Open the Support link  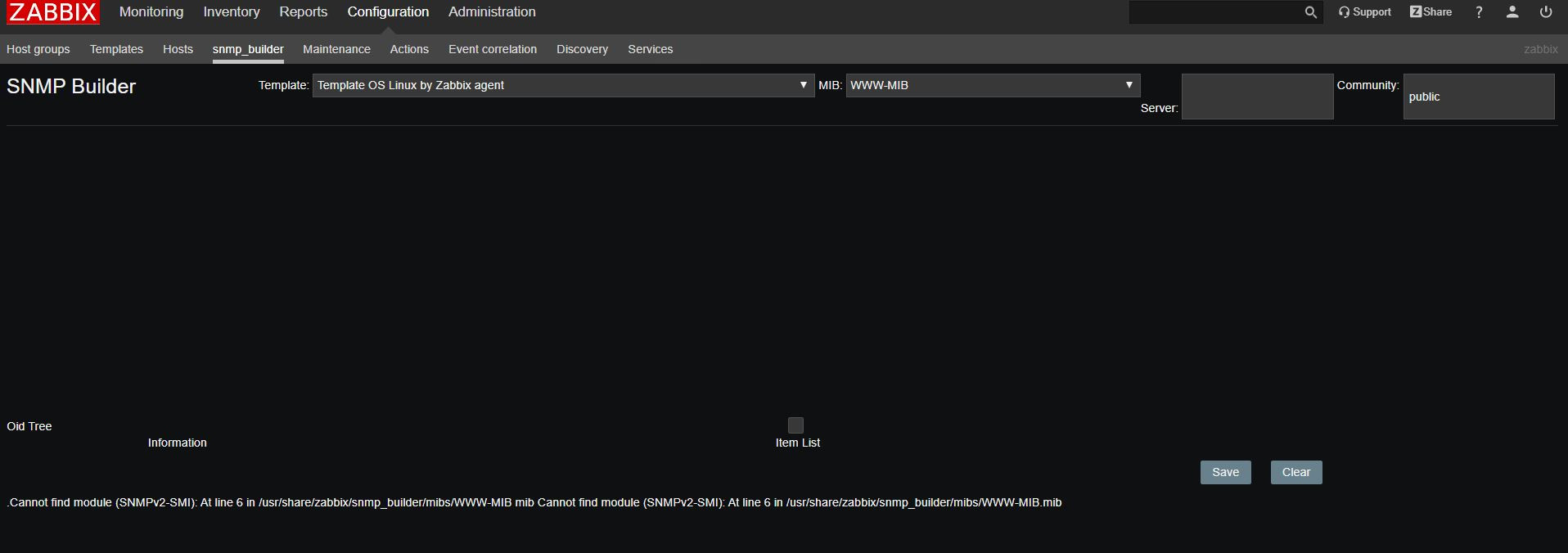(1364, 12)
